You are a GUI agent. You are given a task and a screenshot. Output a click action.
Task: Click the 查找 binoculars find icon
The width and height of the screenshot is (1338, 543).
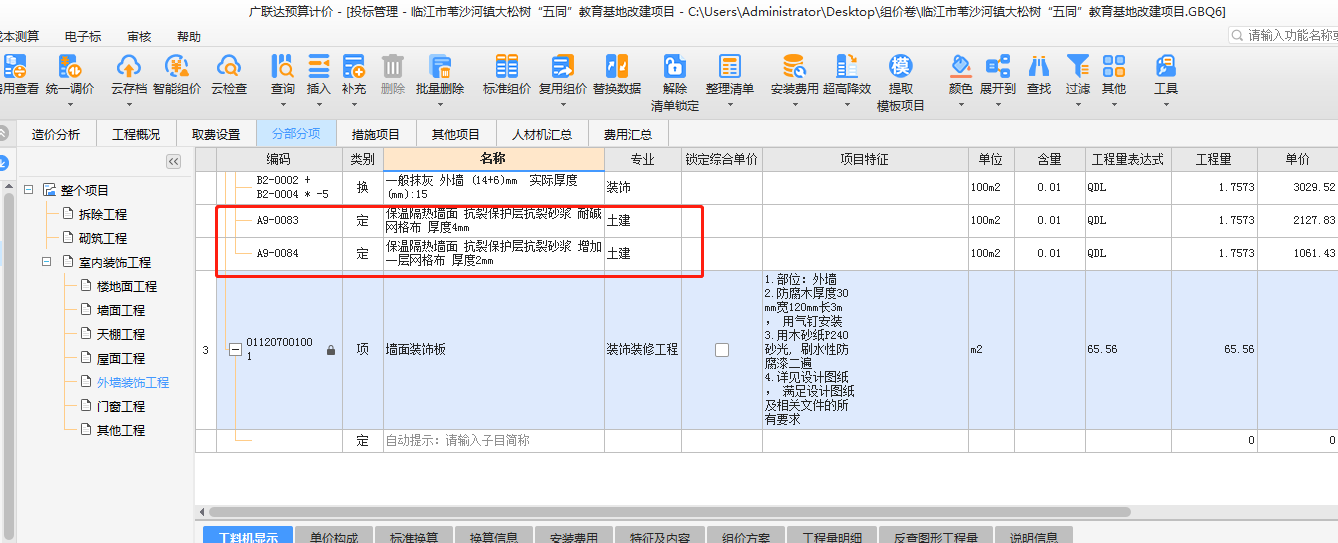coord(1039,67)
